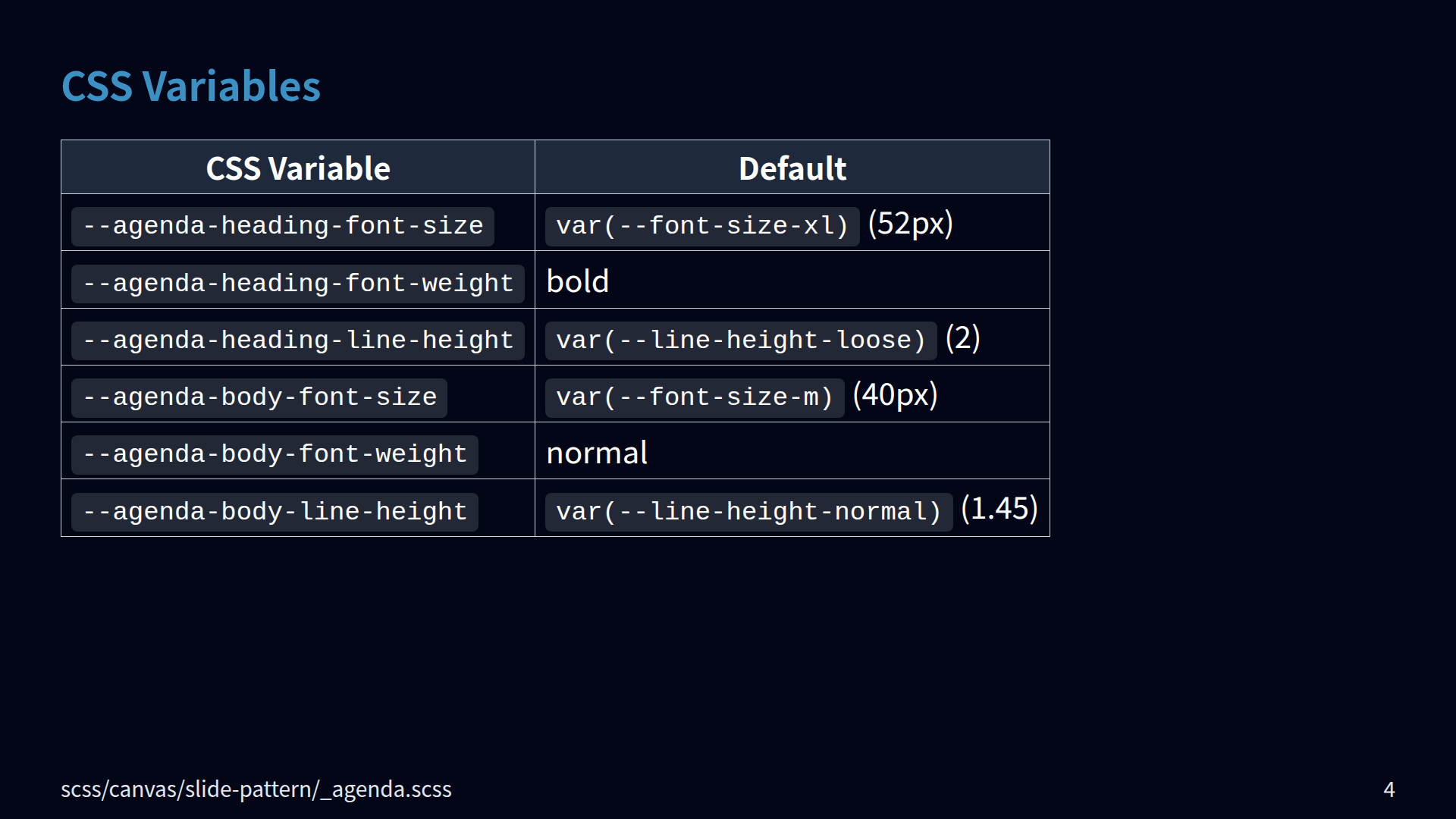Select the "CSS Variable" column header

tap(298, 168)
